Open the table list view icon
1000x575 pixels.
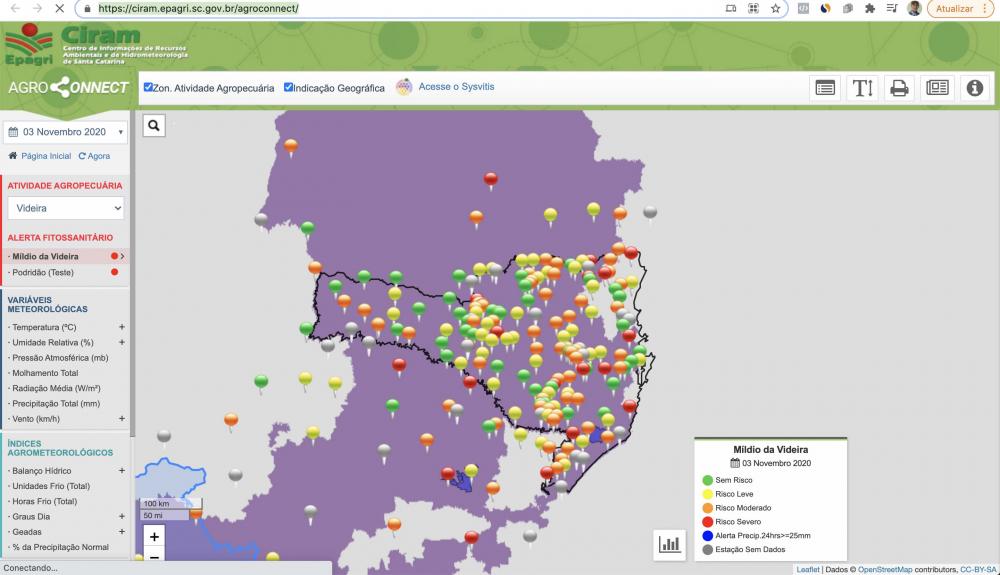tap(825, 88)
